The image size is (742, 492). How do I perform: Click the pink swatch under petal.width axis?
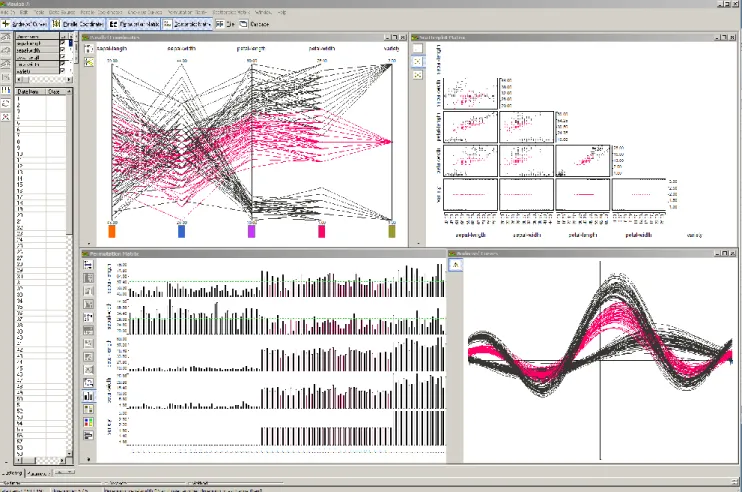point(321,231)
